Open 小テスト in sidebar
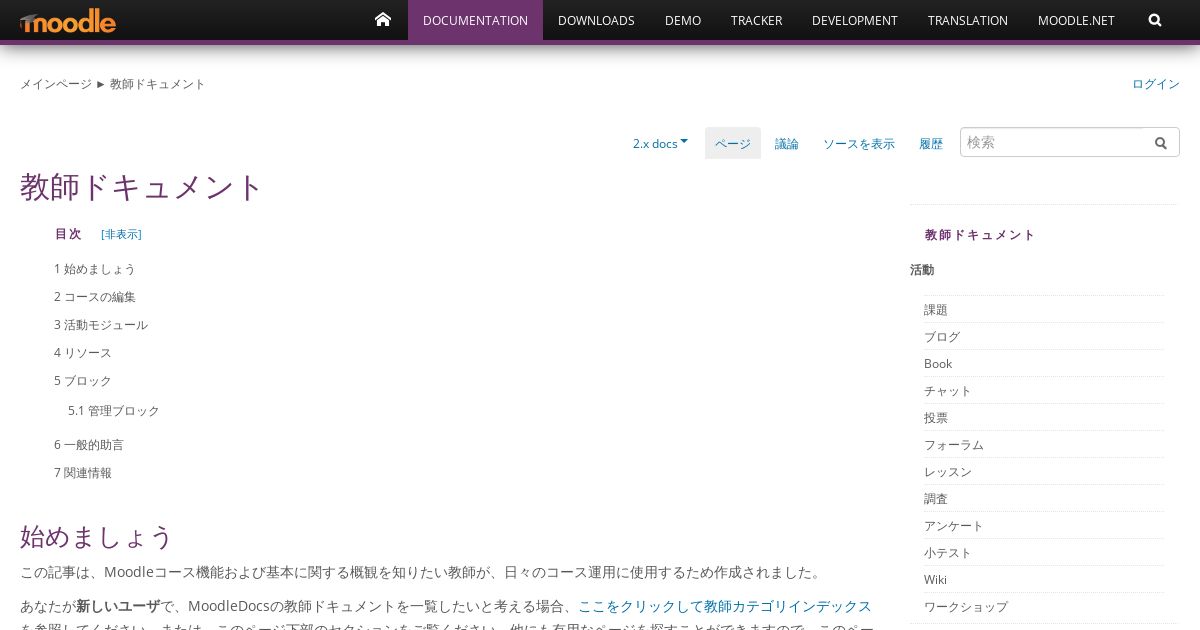The width and height of the screenshot is (1200, 630). [x=948, y=553]
